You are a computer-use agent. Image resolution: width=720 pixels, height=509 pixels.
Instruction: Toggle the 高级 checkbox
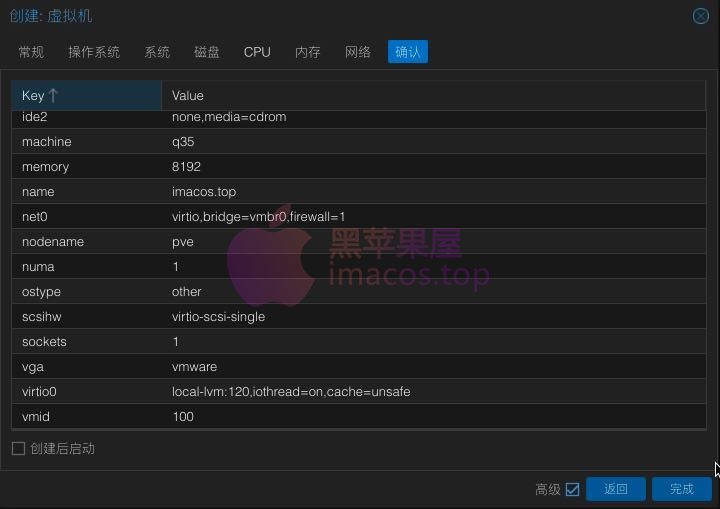click(572, 489)
